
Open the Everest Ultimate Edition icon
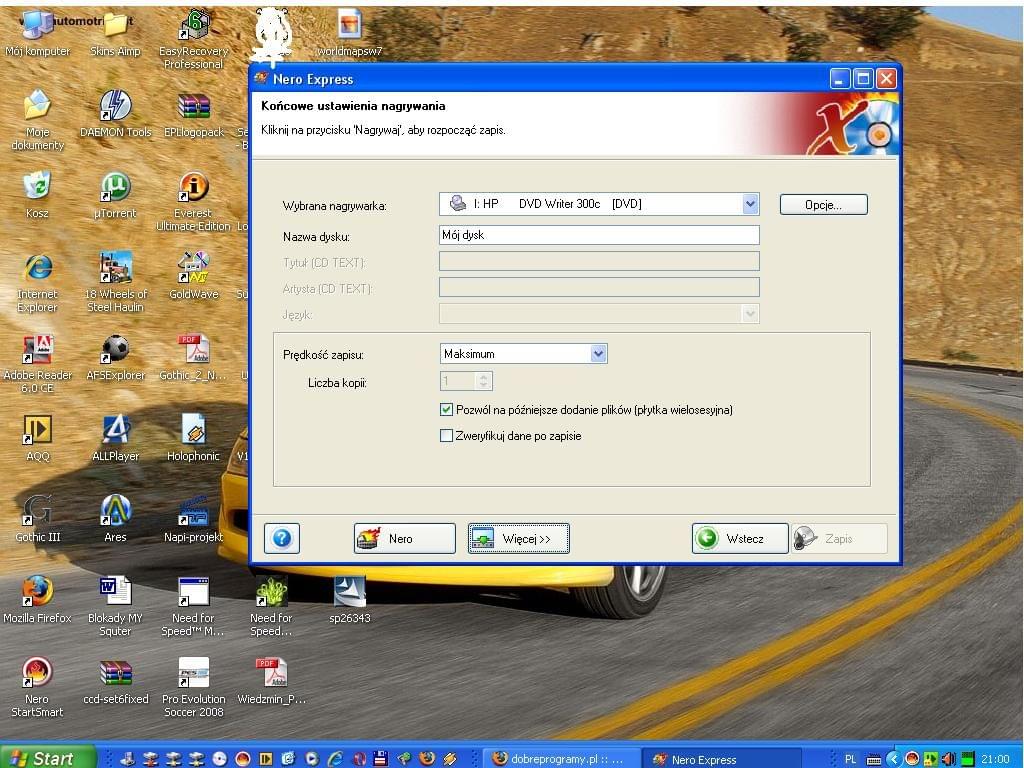[193, 187]
